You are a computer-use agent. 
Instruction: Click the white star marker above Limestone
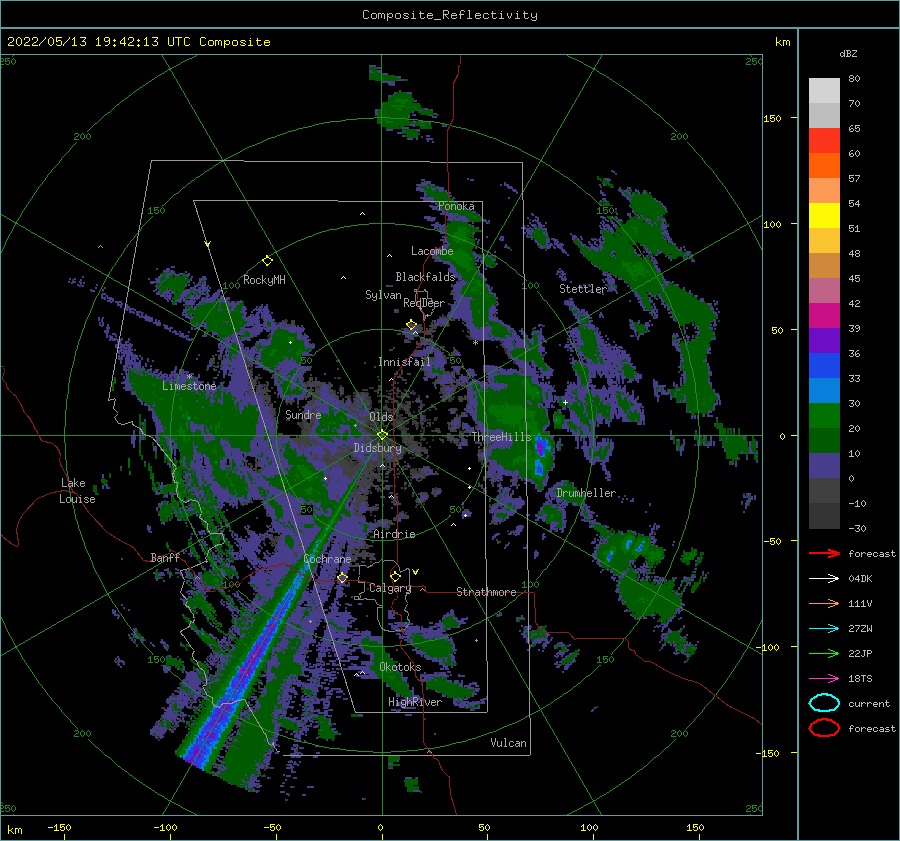(x=189, y=376)
